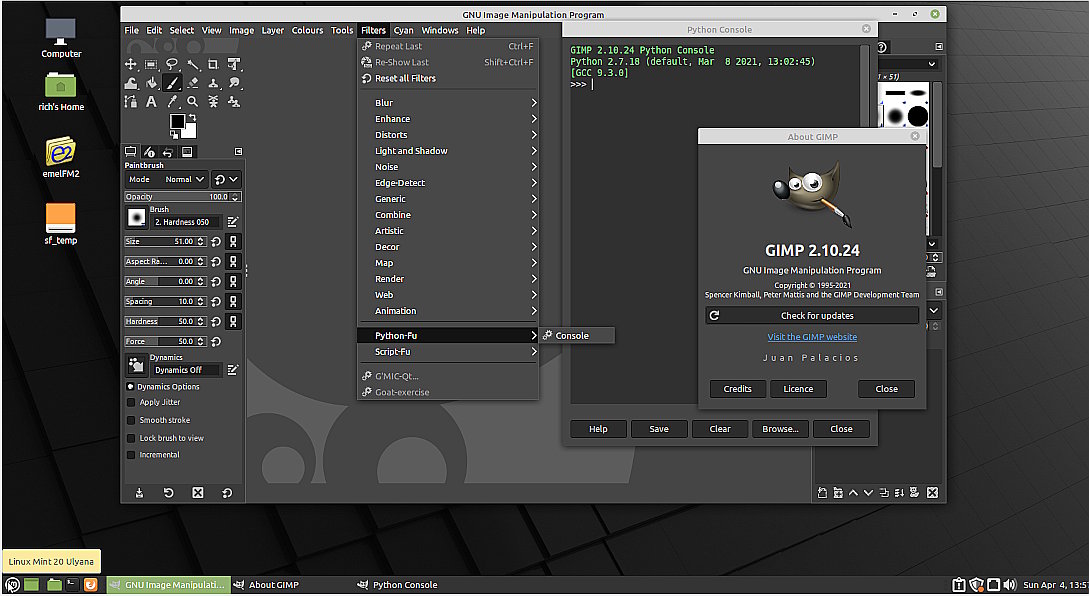Select the Zoom magnifier tool
Image resolution: width=1089 pixels, height=596 pixels.
(193, 102)
